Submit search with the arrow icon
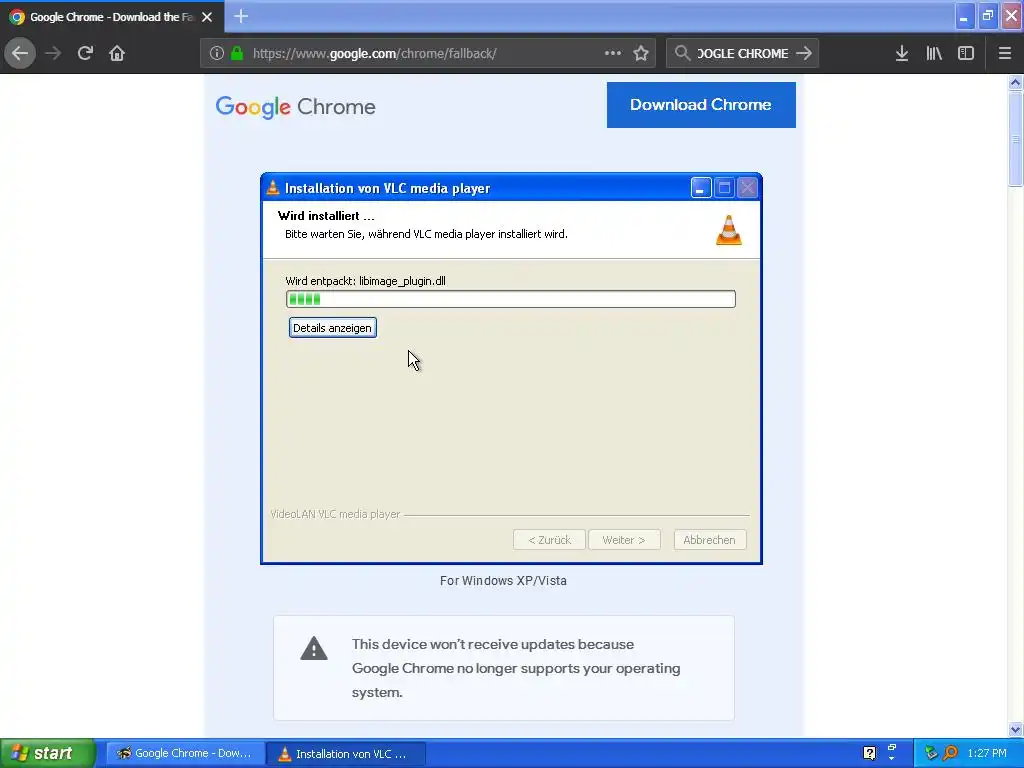Viewport: 1024px width, 768px height. pos(804,53)
